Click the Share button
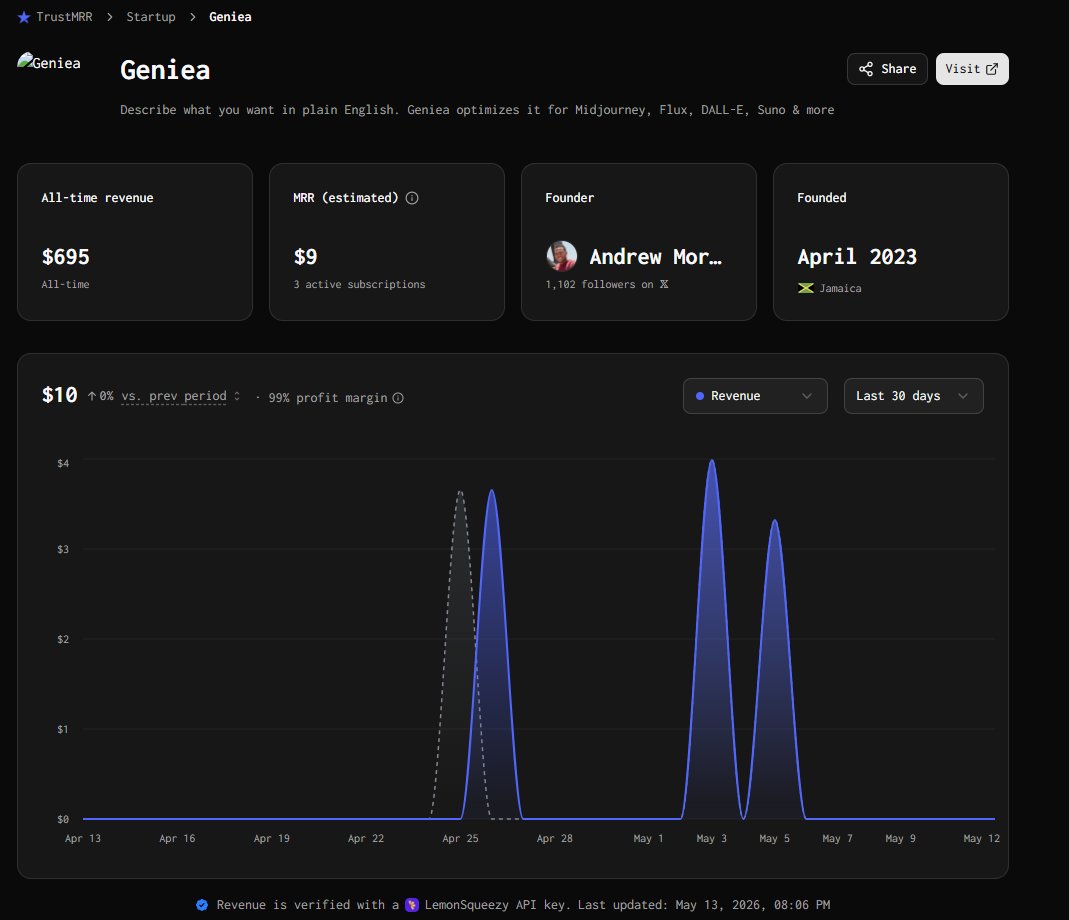 (887, 69)
